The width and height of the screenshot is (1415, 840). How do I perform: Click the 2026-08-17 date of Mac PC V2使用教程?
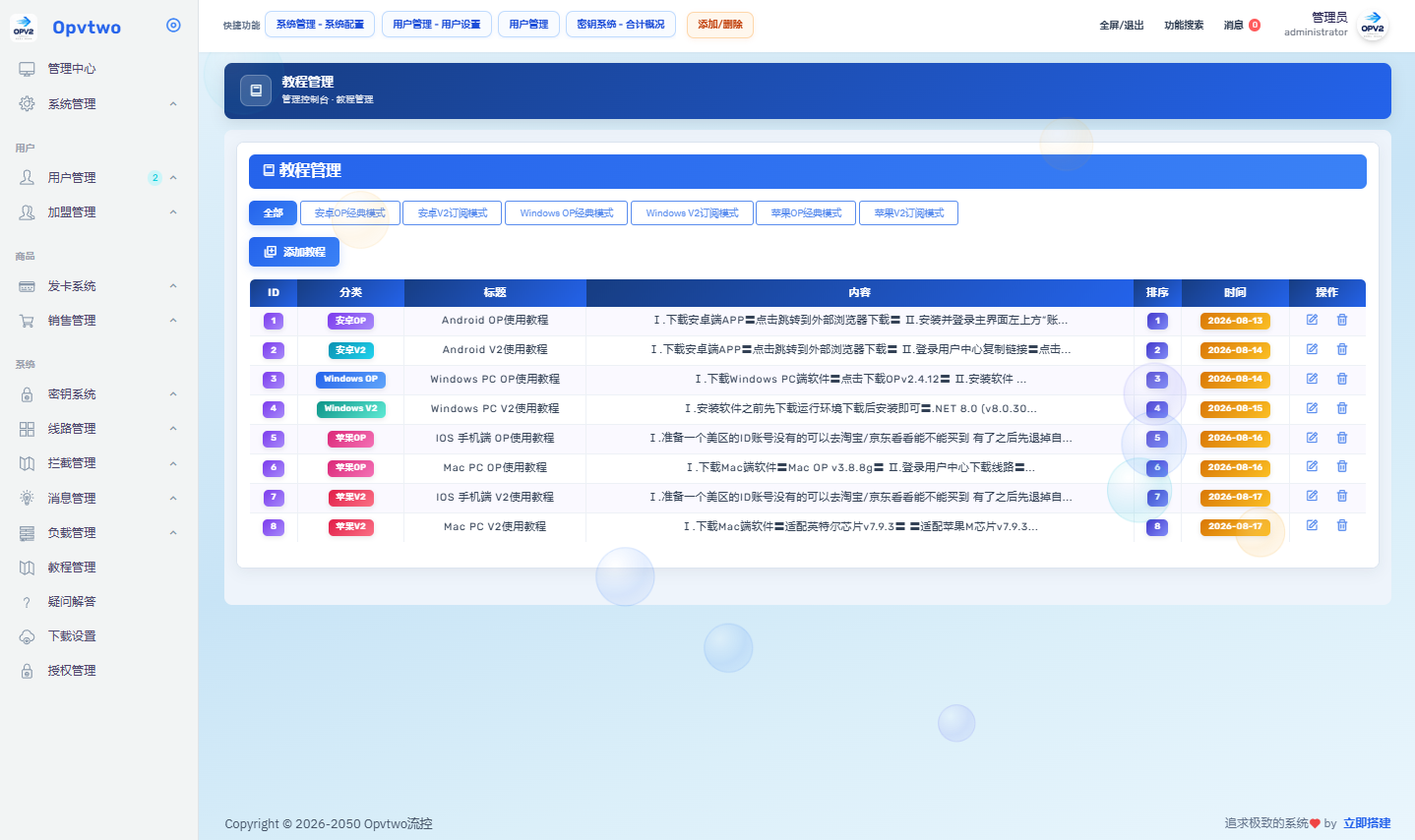pos(1235,526)
